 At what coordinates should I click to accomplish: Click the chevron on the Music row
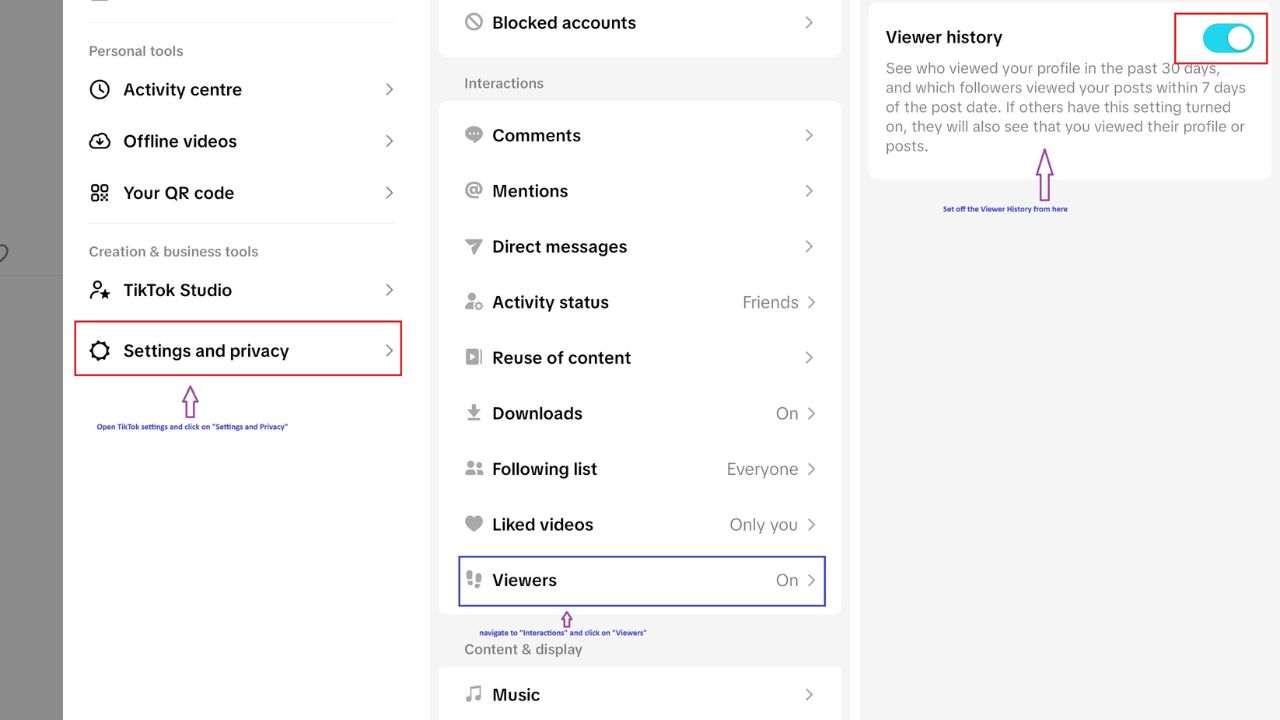coord(809,694)
